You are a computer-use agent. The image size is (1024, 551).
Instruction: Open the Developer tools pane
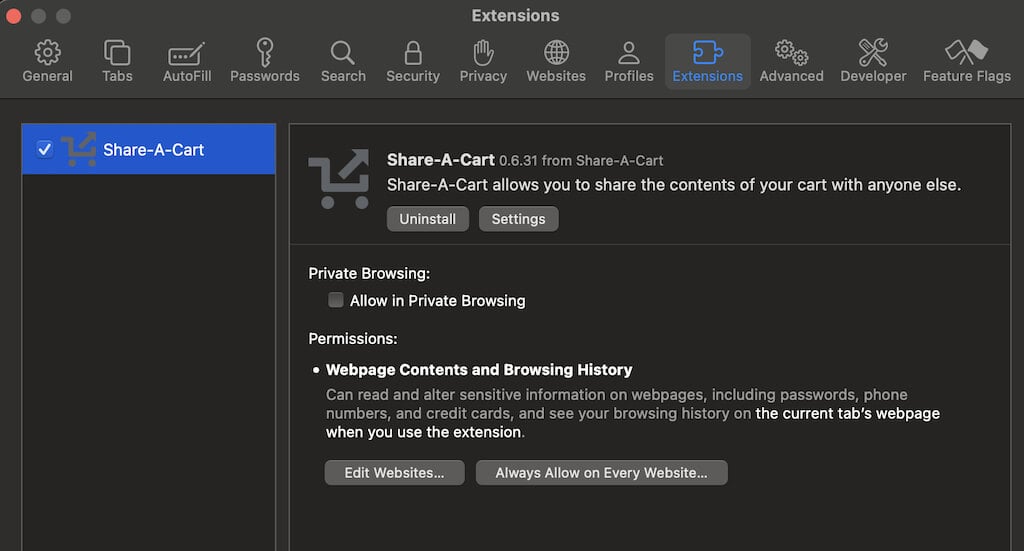873,61
